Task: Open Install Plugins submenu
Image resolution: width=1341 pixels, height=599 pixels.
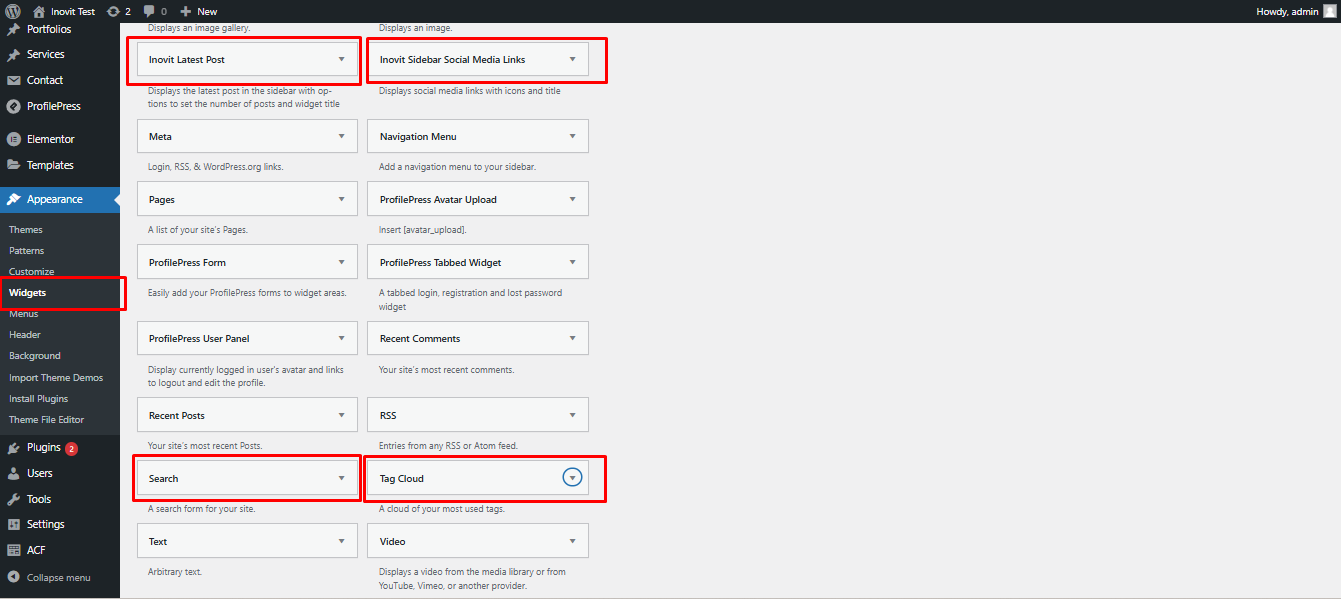Action: click(x=39, y=399)
